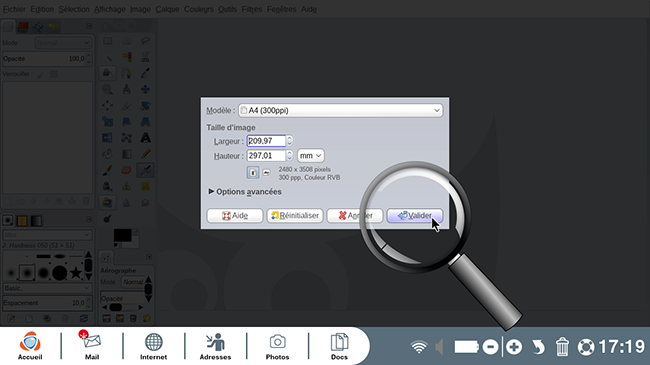The width and height of the screenshot is (650, 365).
Task: Select the Bucket Fill tool
Action: (x=108, y=154)
